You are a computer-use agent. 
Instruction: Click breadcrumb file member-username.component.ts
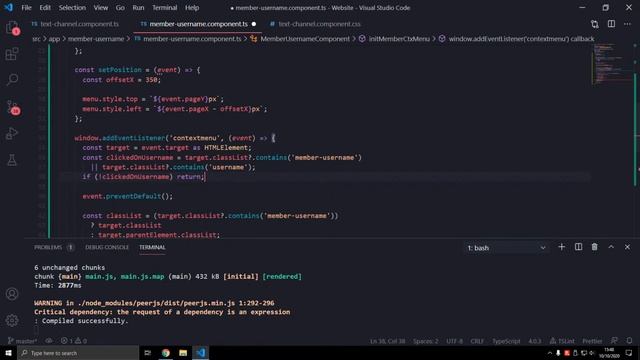pyautogui.click(x=188, y=39)
